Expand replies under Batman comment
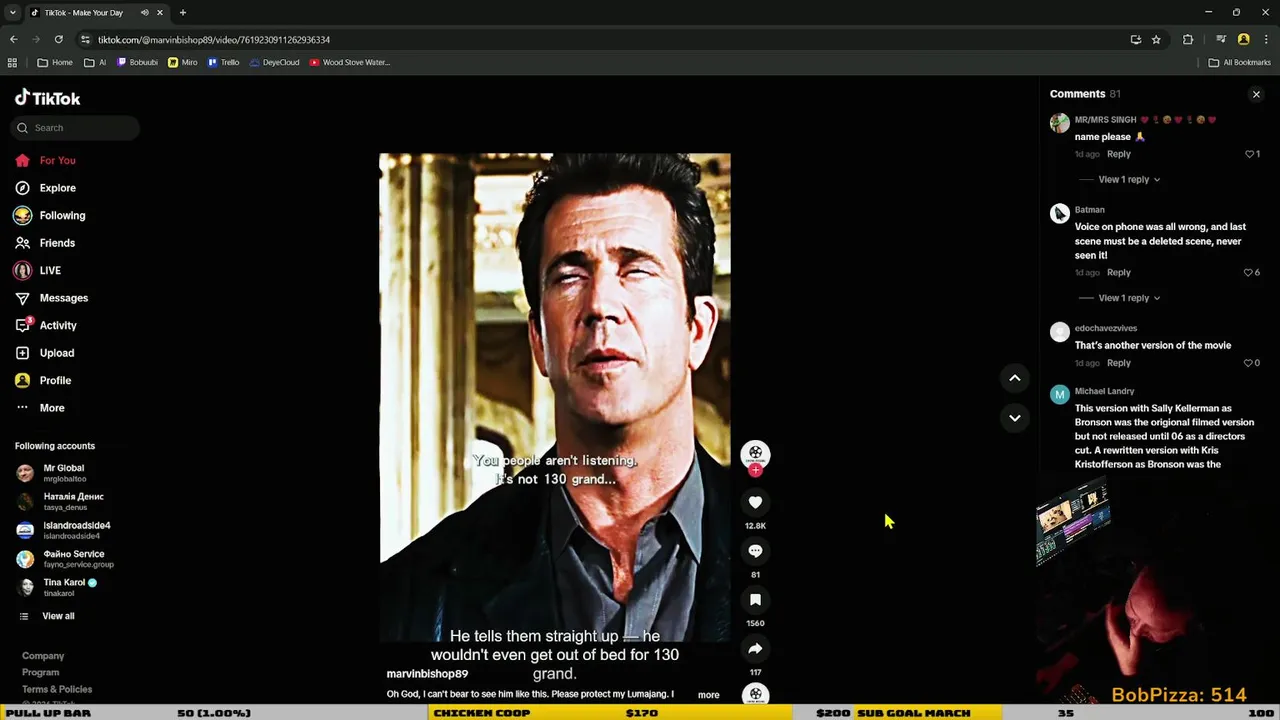This screenshot has height=720, width=1280. pyautogui.click(x=1129, y=298)
